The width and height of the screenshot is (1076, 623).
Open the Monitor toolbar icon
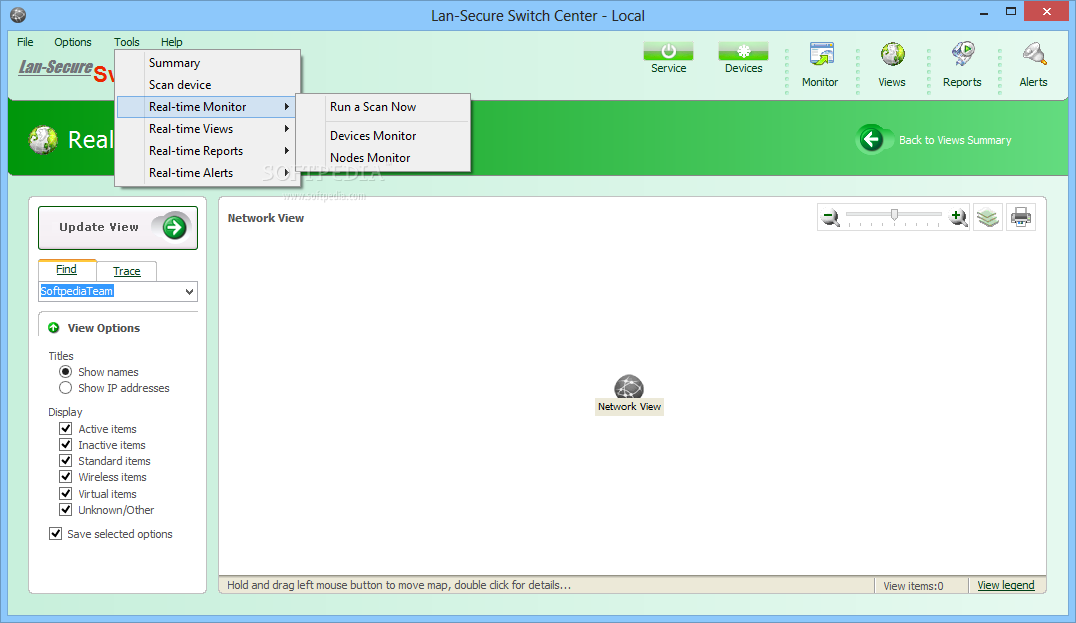(x=821, y=54)
